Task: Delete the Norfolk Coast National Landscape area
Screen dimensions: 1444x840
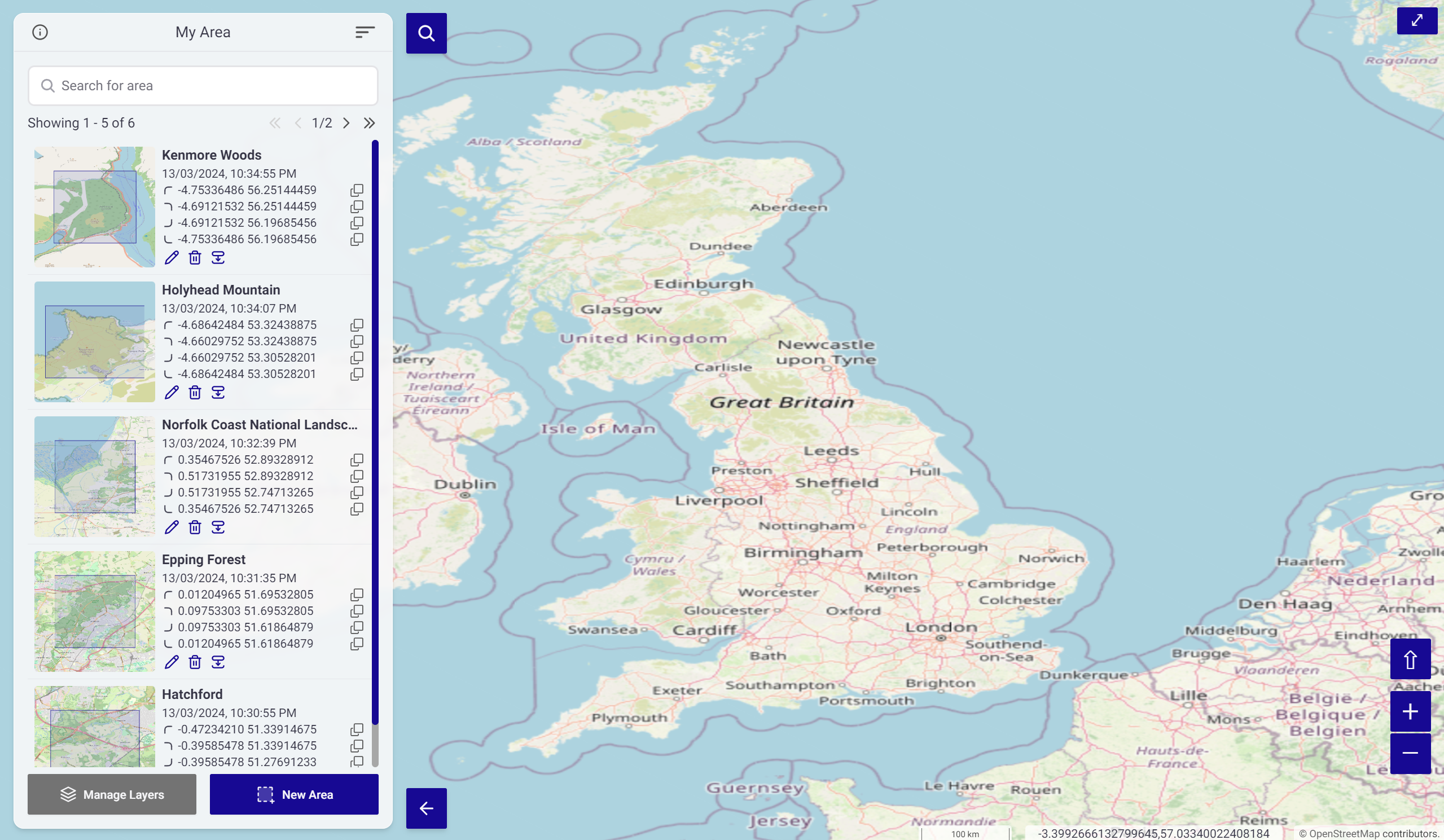Action: click(195, 526)
